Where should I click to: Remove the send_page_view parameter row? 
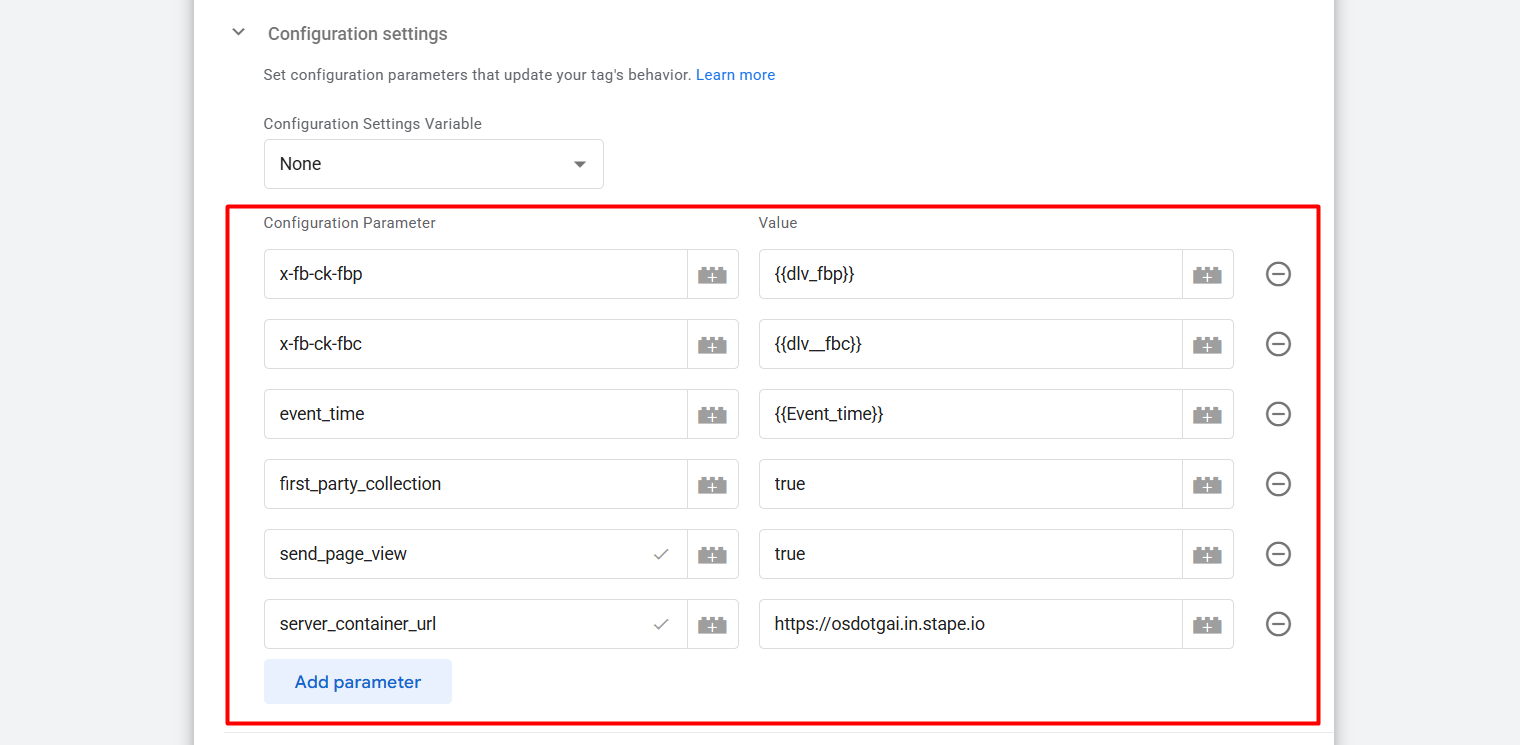pyautogui.click(x=1278, y=554)
